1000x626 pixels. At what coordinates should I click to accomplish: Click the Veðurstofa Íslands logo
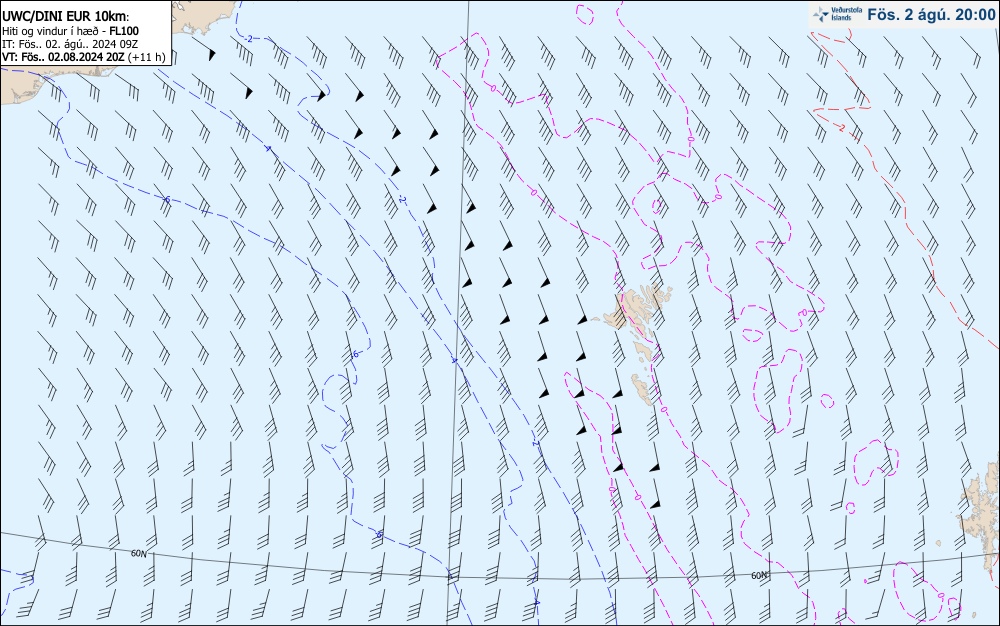coord(836,14)
